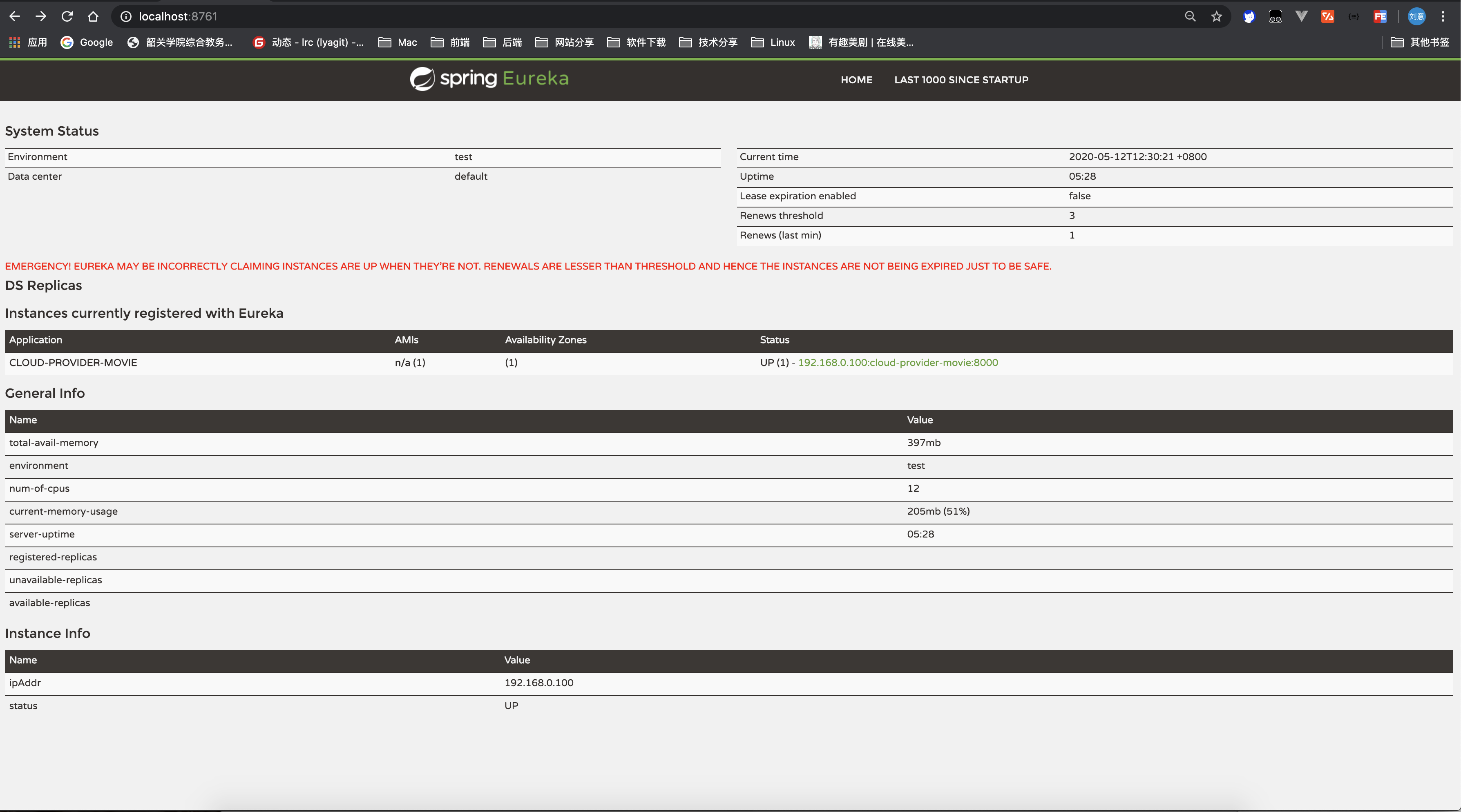This screenshot has height=812, width=1461.
Task: Open the cloud-provider-movie:8000 instance link
Action: [x=898, y=362]
